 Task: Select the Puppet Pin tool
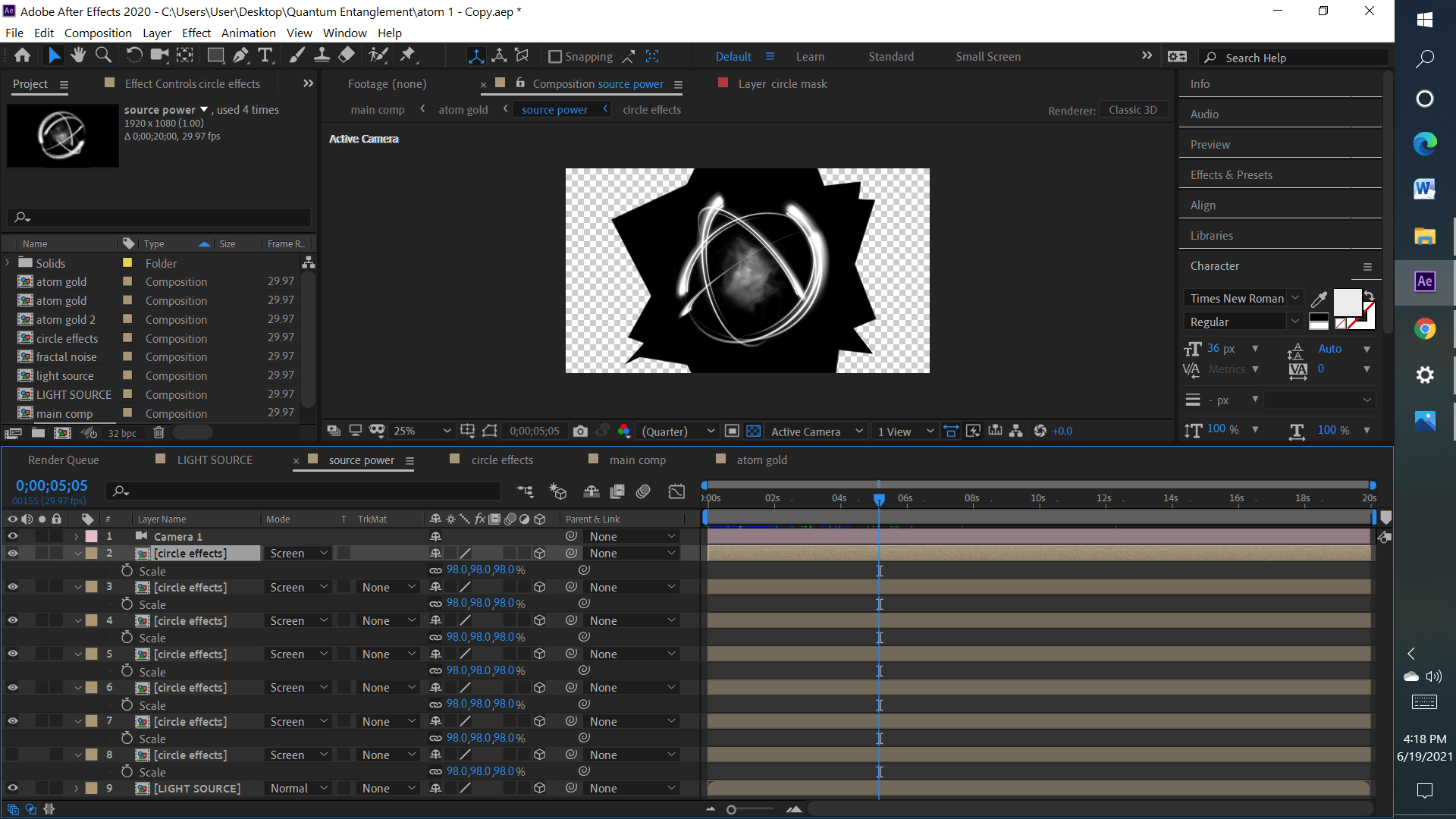pos(408,55)
